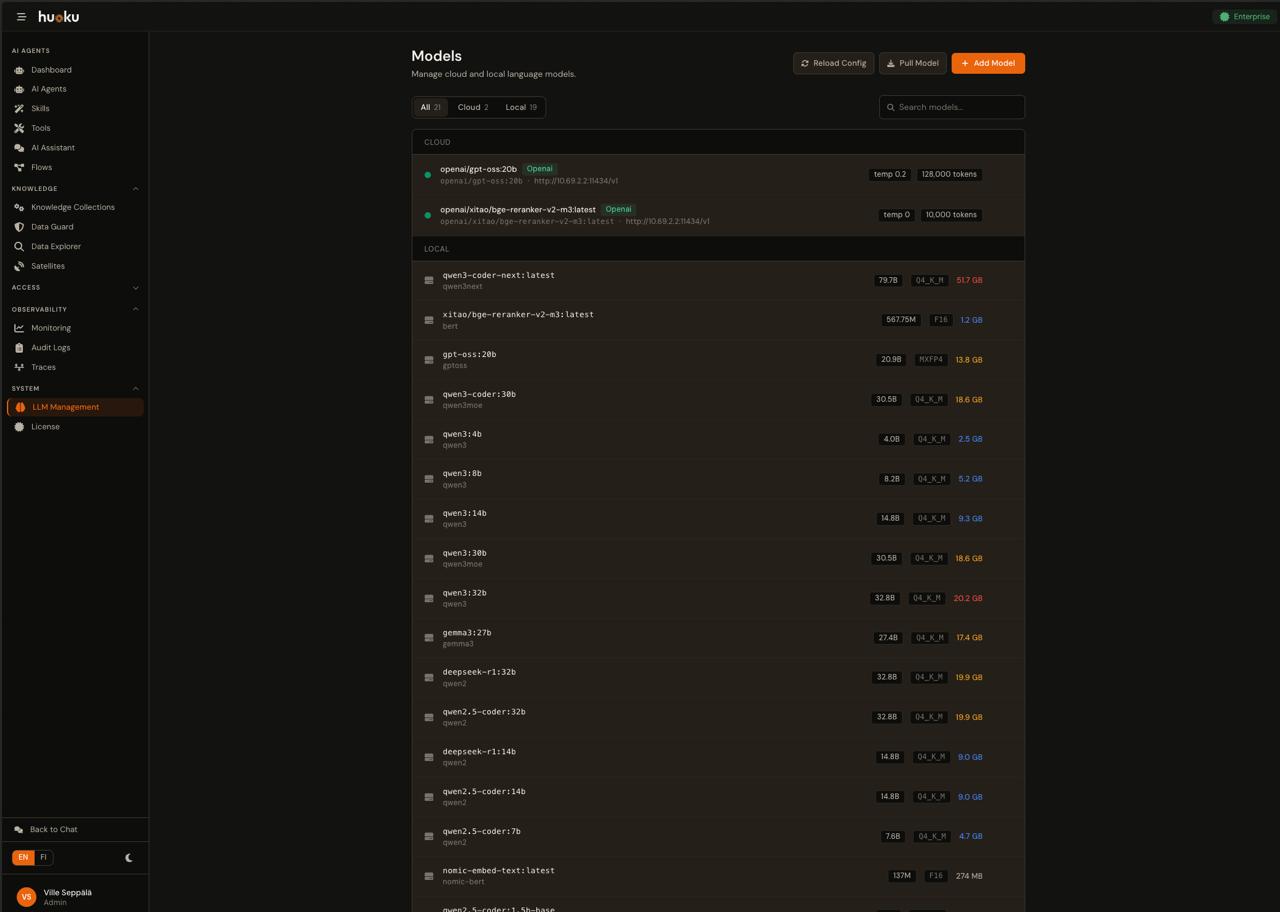This screenshot has width=1280, height=912.
Task: Collapse the System section
Action: tap(136, 389)
